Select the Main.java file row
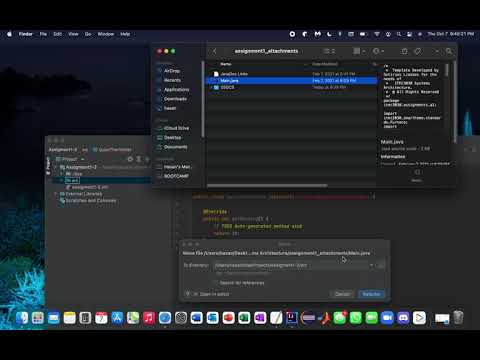 tap(293, 81)
